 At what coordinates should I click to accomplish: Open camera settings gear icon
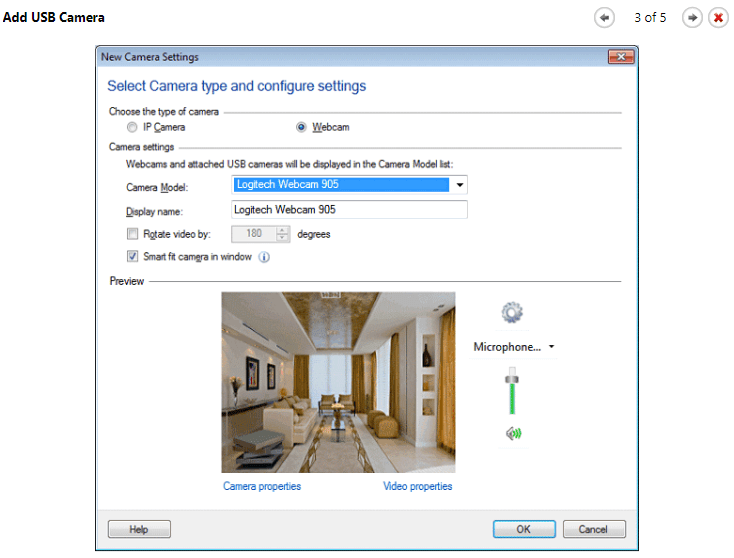click(x=512, y=312)
